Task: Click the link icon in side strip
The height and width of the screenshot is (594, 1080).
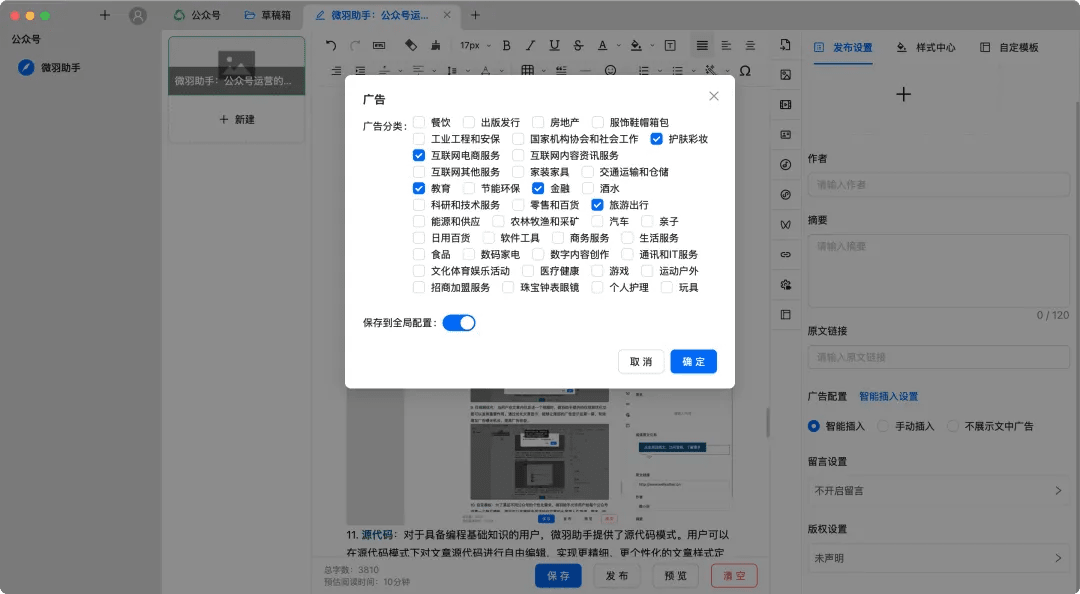Action: (785, 255)
